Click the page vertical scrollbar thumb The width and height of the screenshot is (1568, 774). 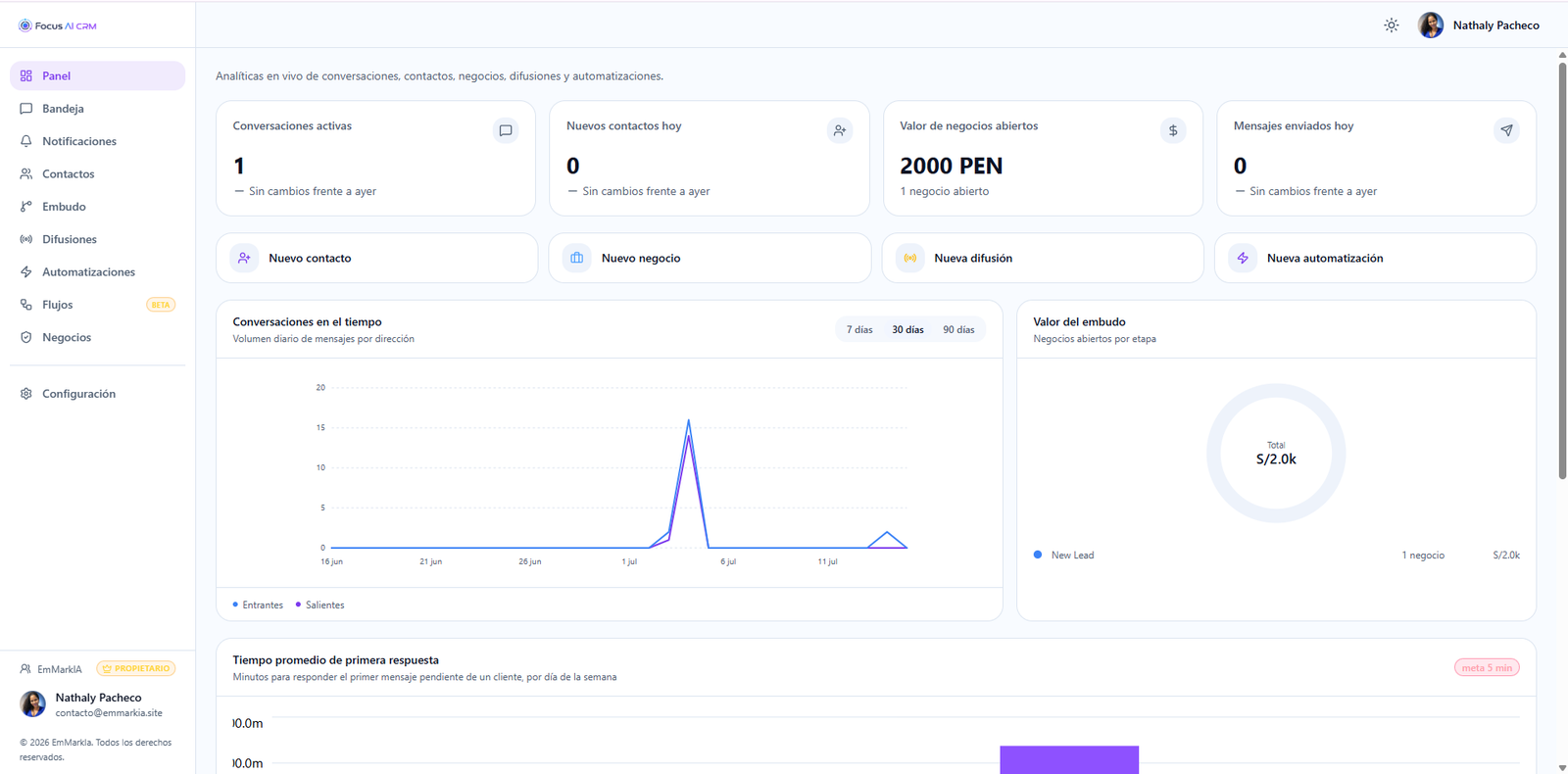(x=1562, y=269)
